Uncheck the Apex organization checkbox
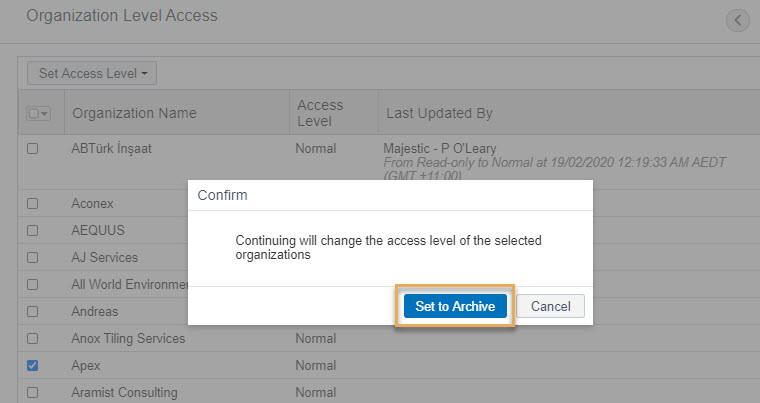 click(32, 365)
